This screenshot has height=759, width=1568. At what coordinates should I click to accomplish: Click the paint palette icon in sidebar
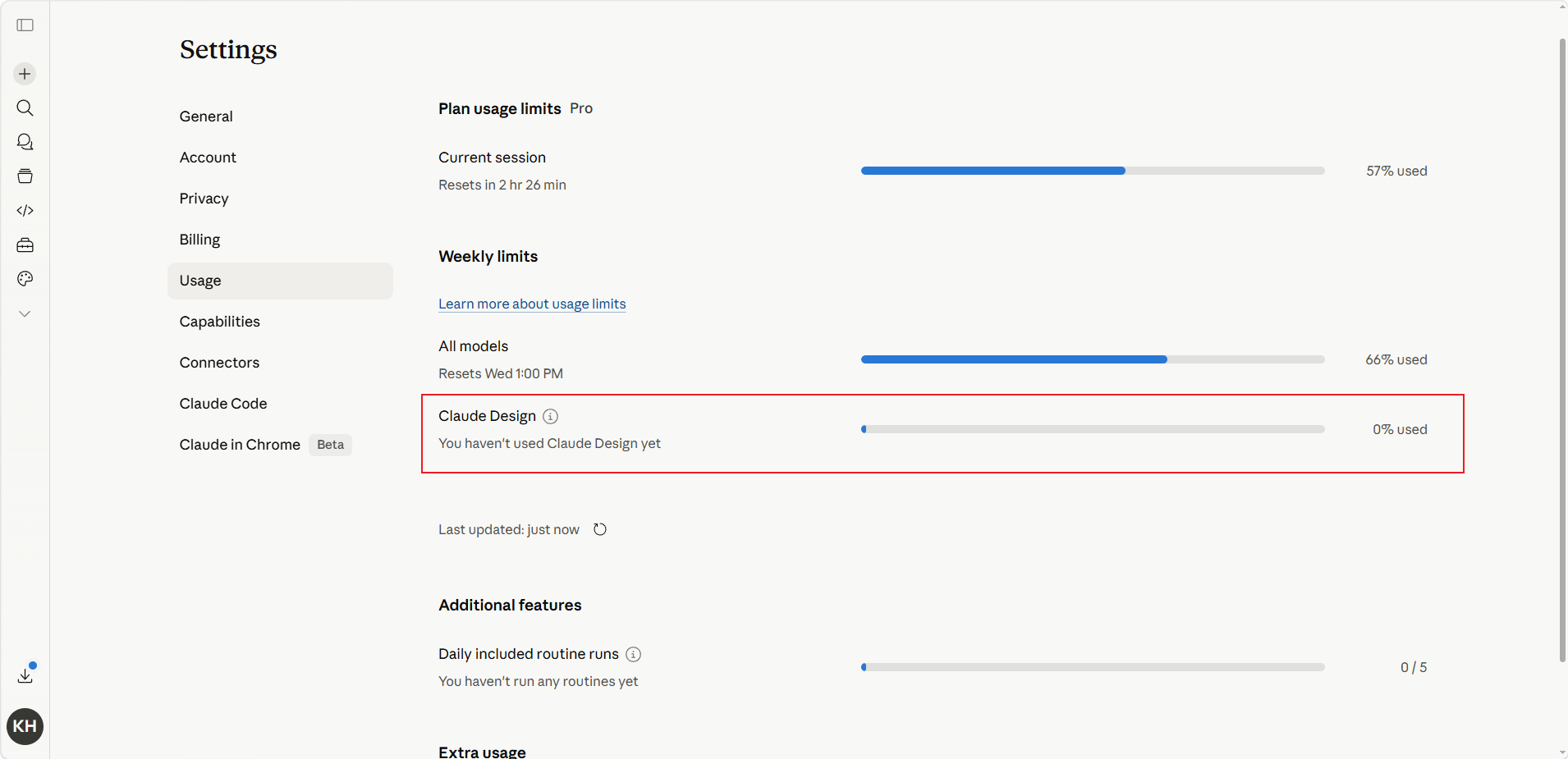point(25,279)
